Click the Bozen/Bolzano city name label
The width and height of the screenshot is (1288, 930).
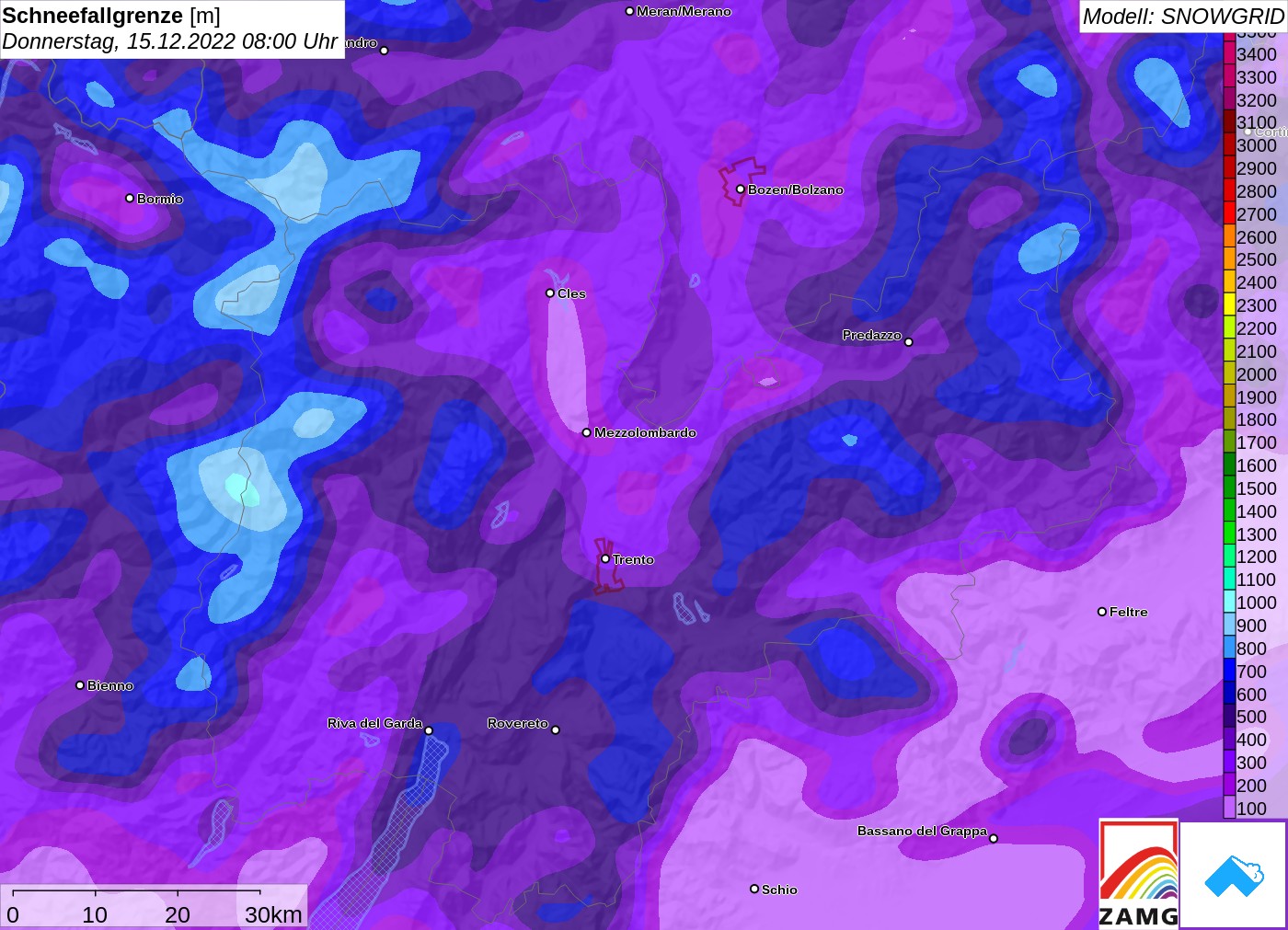[796, 189]
